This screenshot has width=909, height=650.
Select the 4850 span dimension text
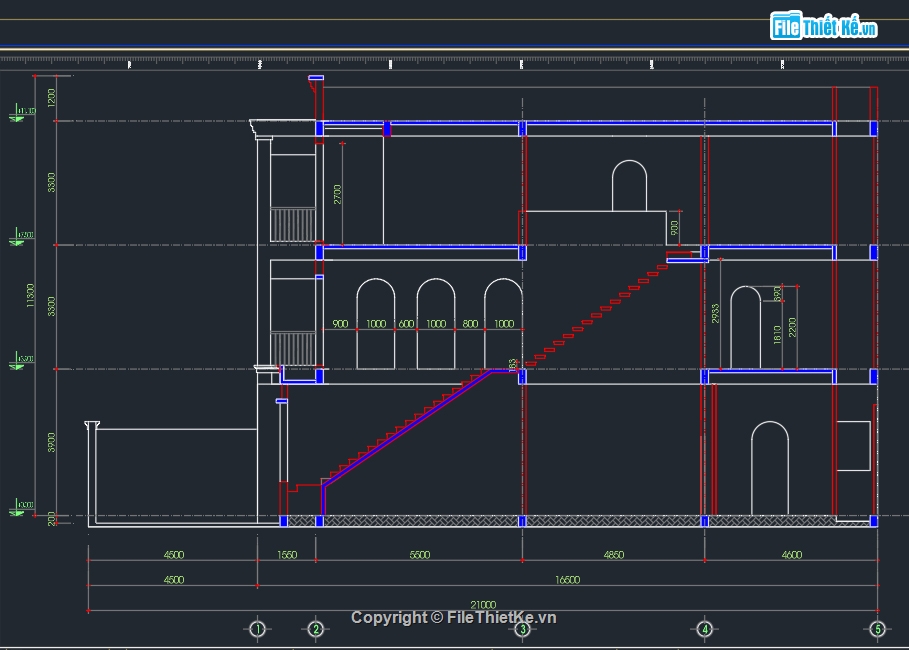[x=612, y=554]
